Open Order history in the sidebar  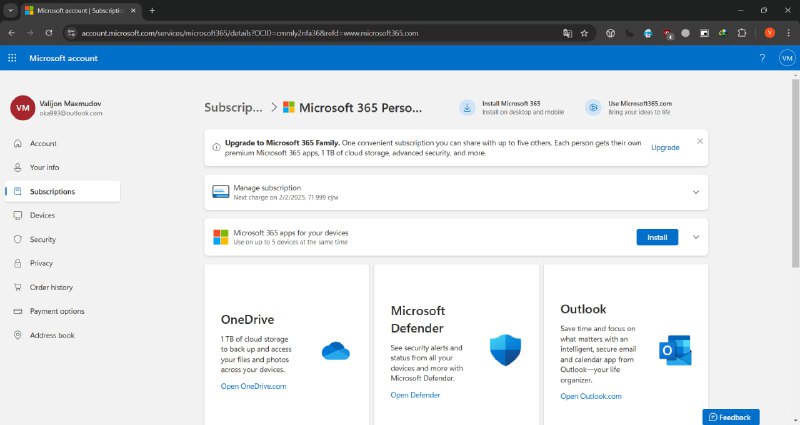[62, 287]
